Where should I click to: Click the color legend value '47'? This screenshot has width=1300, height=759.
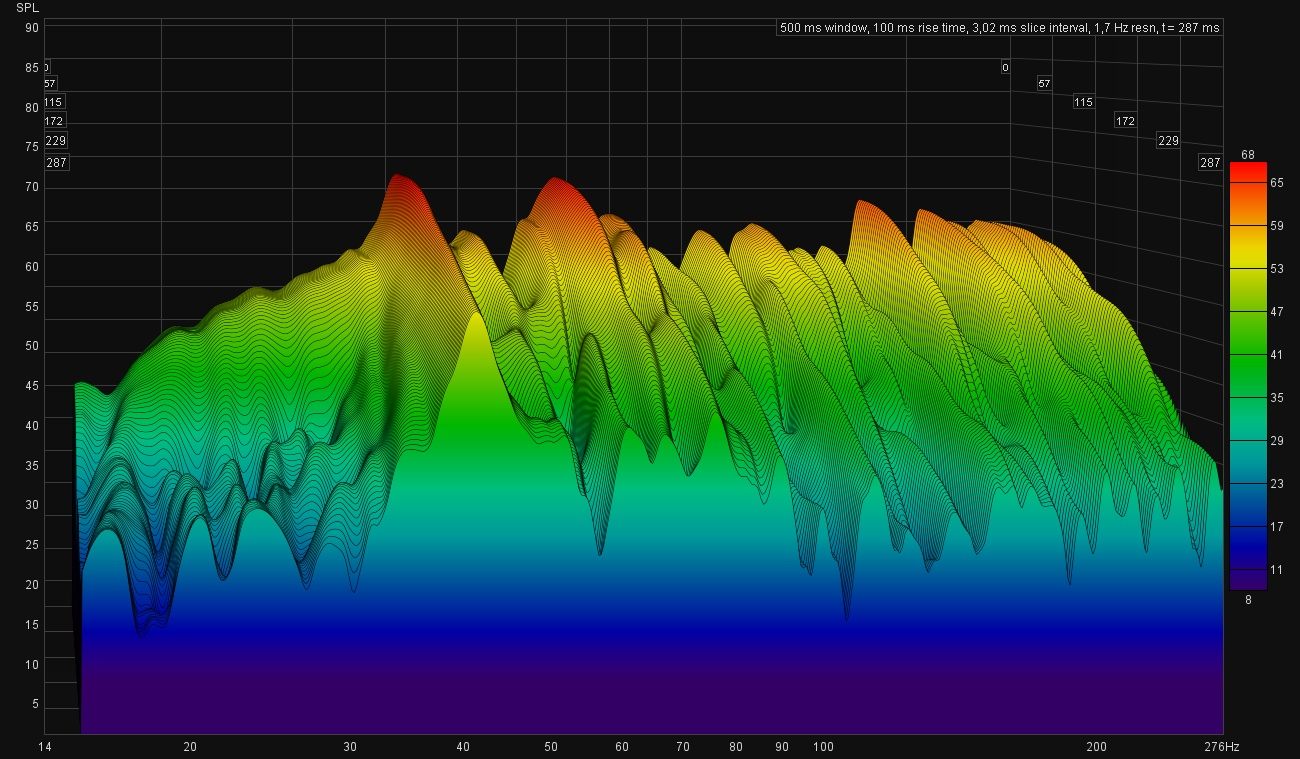click(x=1276, y=312)
